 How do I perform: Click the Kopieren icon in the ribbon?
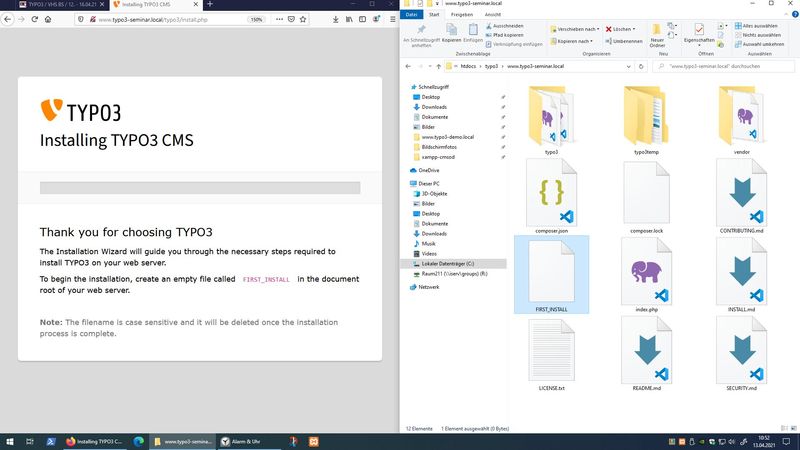pyautogui.click(x=451, y=30)
